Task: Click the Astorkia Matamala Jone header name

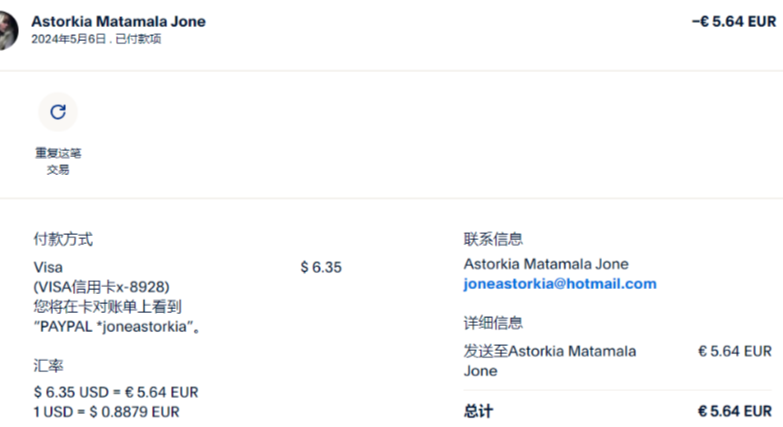Action: click(118, 21)
